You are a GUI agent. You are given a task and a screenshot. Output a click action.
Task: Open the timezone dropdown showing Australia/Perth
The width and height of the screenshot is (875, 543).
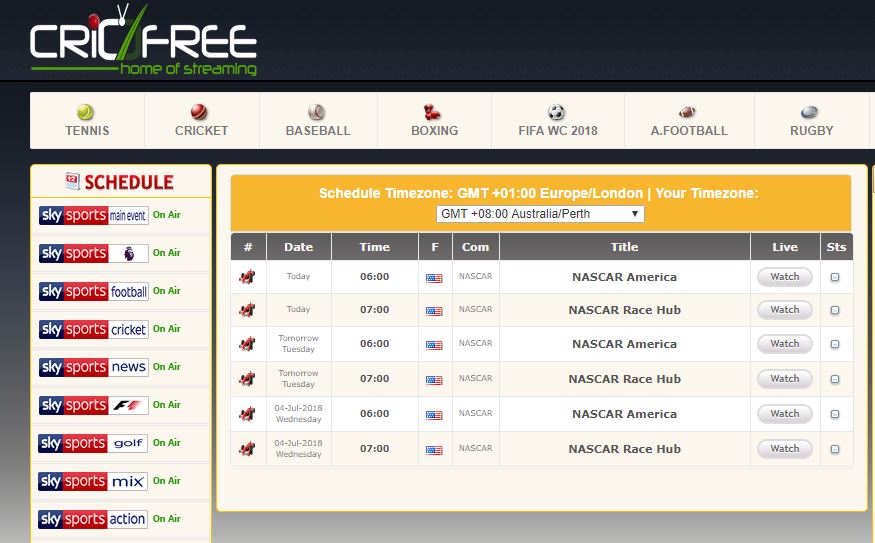click(540, 214)
